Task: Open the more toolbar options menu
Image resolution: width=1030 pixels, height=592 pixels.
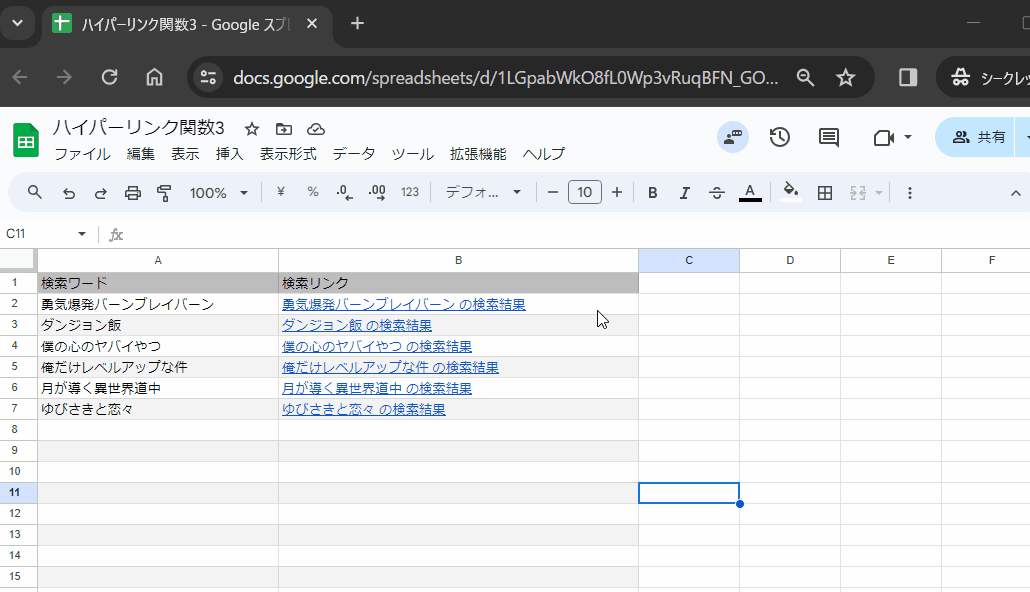Action: [910, 193]
